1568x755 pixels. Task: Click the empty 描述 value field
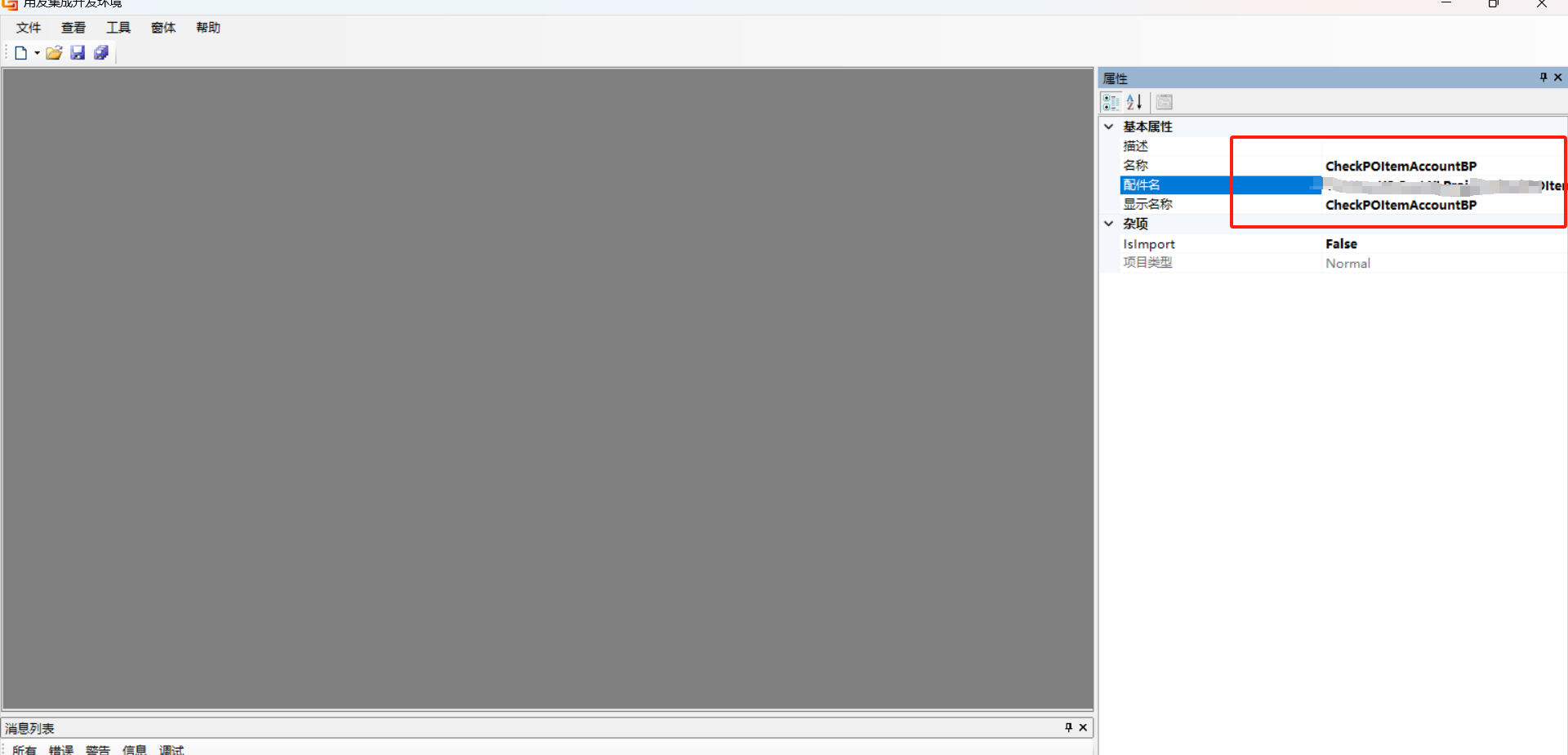tap(1445, 146)
